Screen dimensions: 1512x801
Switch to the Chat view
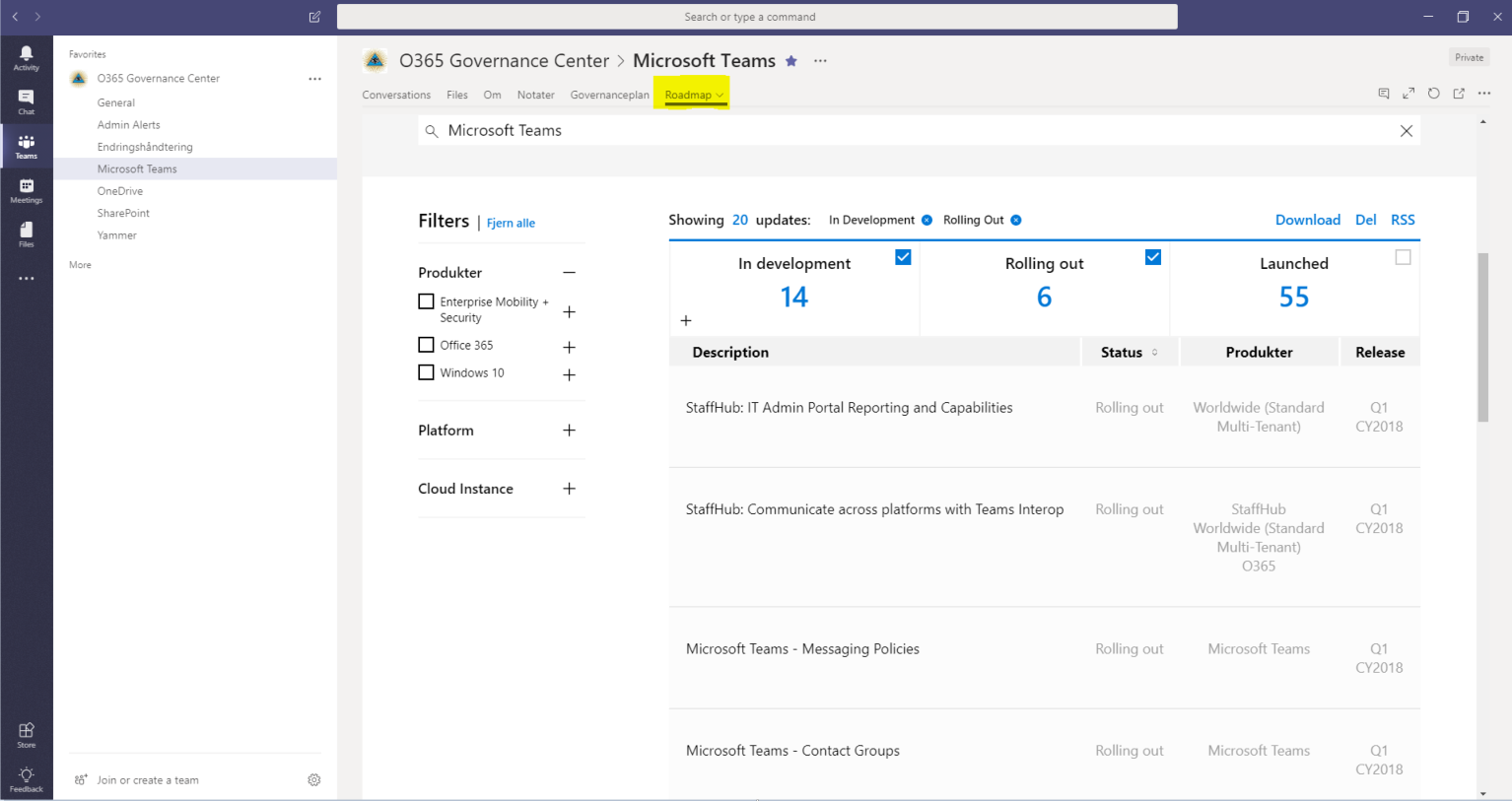point(26,99)
